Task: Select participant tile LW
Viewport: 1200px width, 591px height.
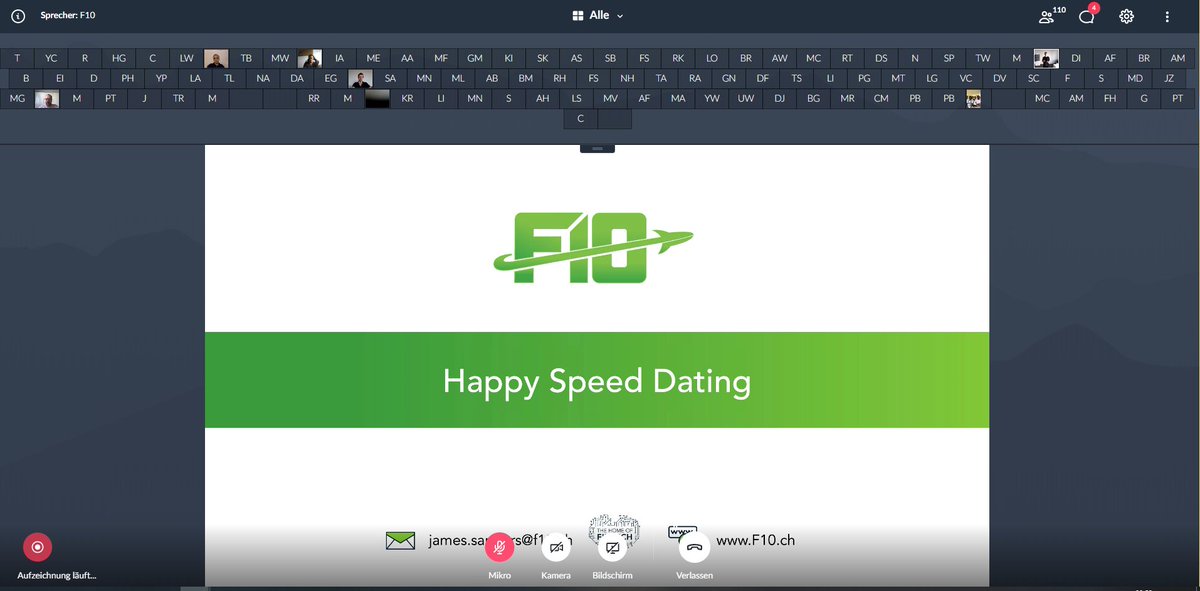Action: [187, 58]
